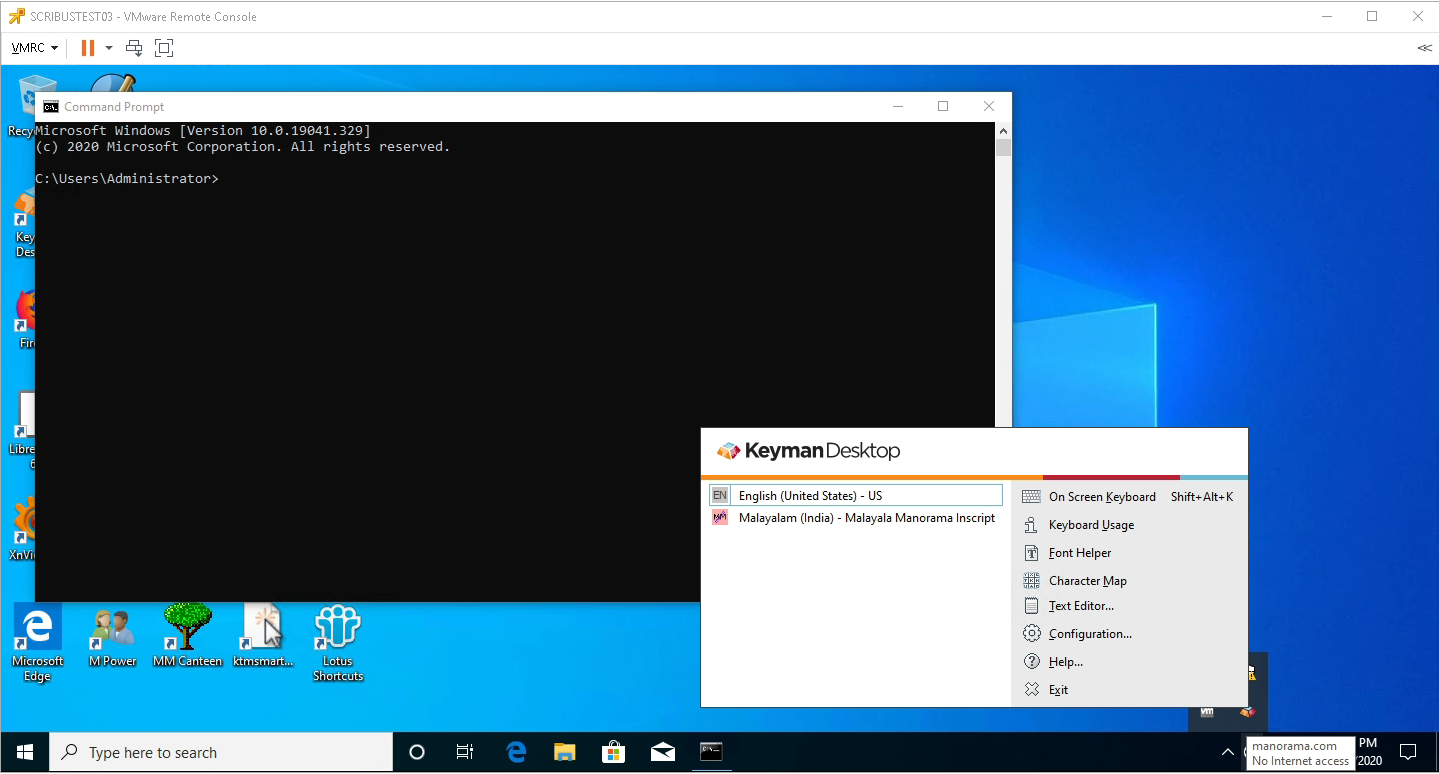The image size is (1439, 774).
Task: Select the Recycle Bin desktop icon
Action: (20, 105)
